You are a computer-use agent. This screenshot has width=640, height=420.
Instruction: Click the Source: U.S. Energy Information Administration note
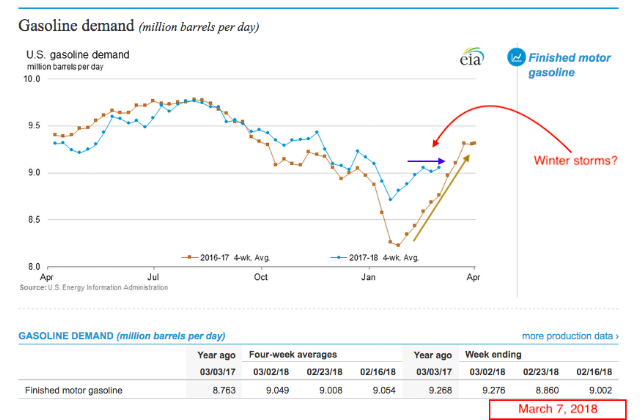point(94,287)
